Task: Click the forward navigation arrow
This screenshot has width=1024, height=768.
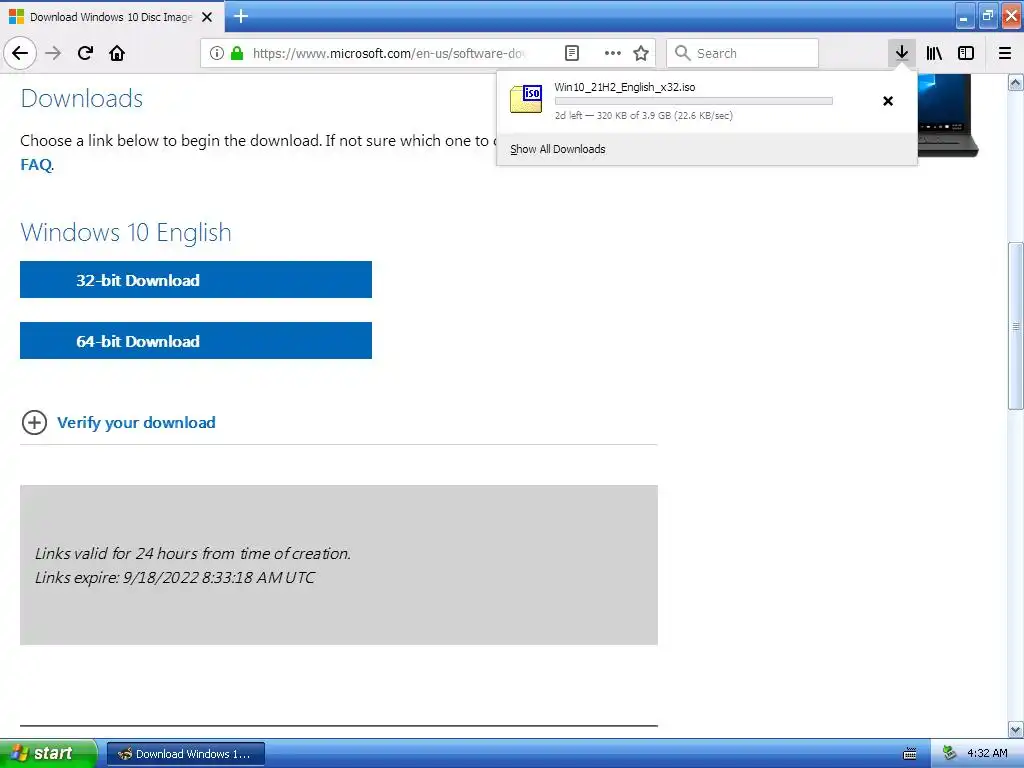Action: [53, 53]
